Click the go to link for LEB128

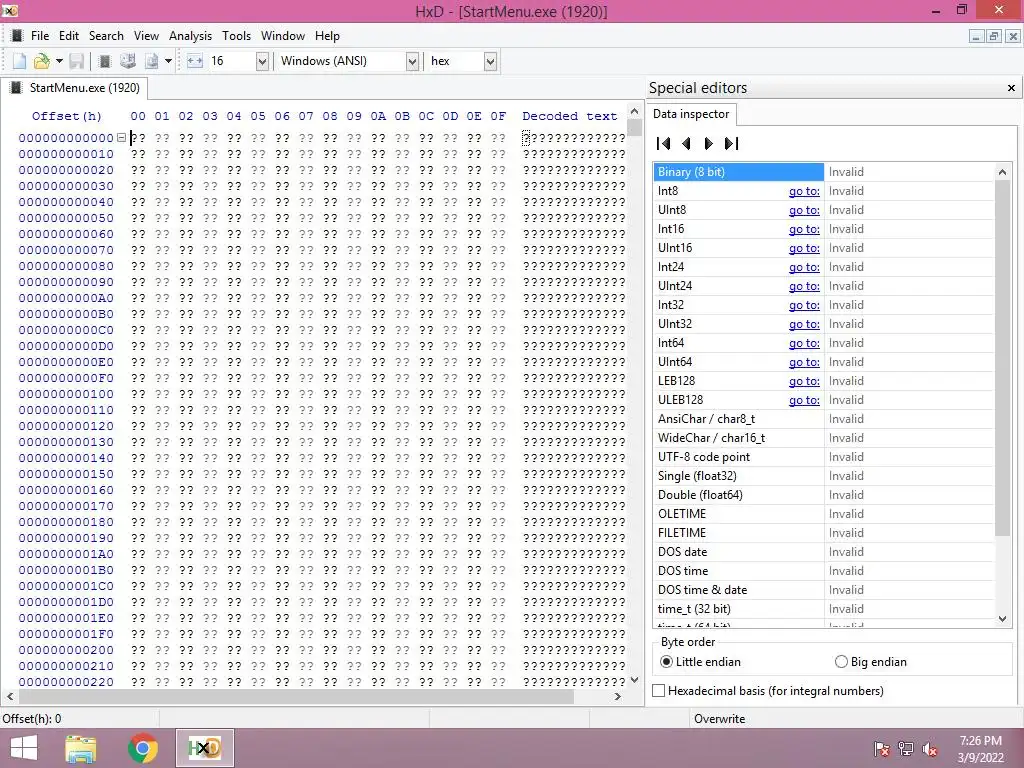pyautogui.click(x=804, y=381)
